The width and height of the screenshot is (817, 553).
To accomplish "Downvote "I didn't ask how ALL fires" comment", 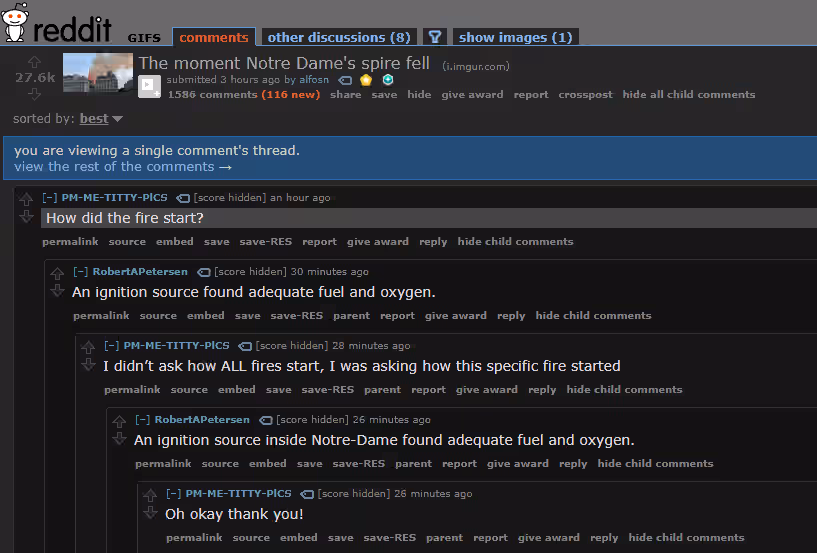I will tap(88, 365).
